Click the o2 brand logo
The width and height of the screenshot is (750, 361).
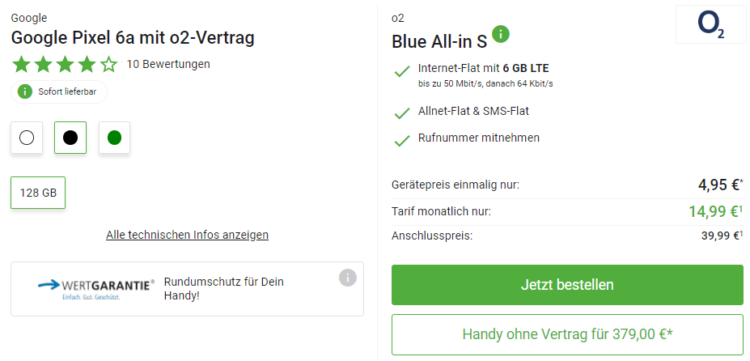tap(711, 25)
